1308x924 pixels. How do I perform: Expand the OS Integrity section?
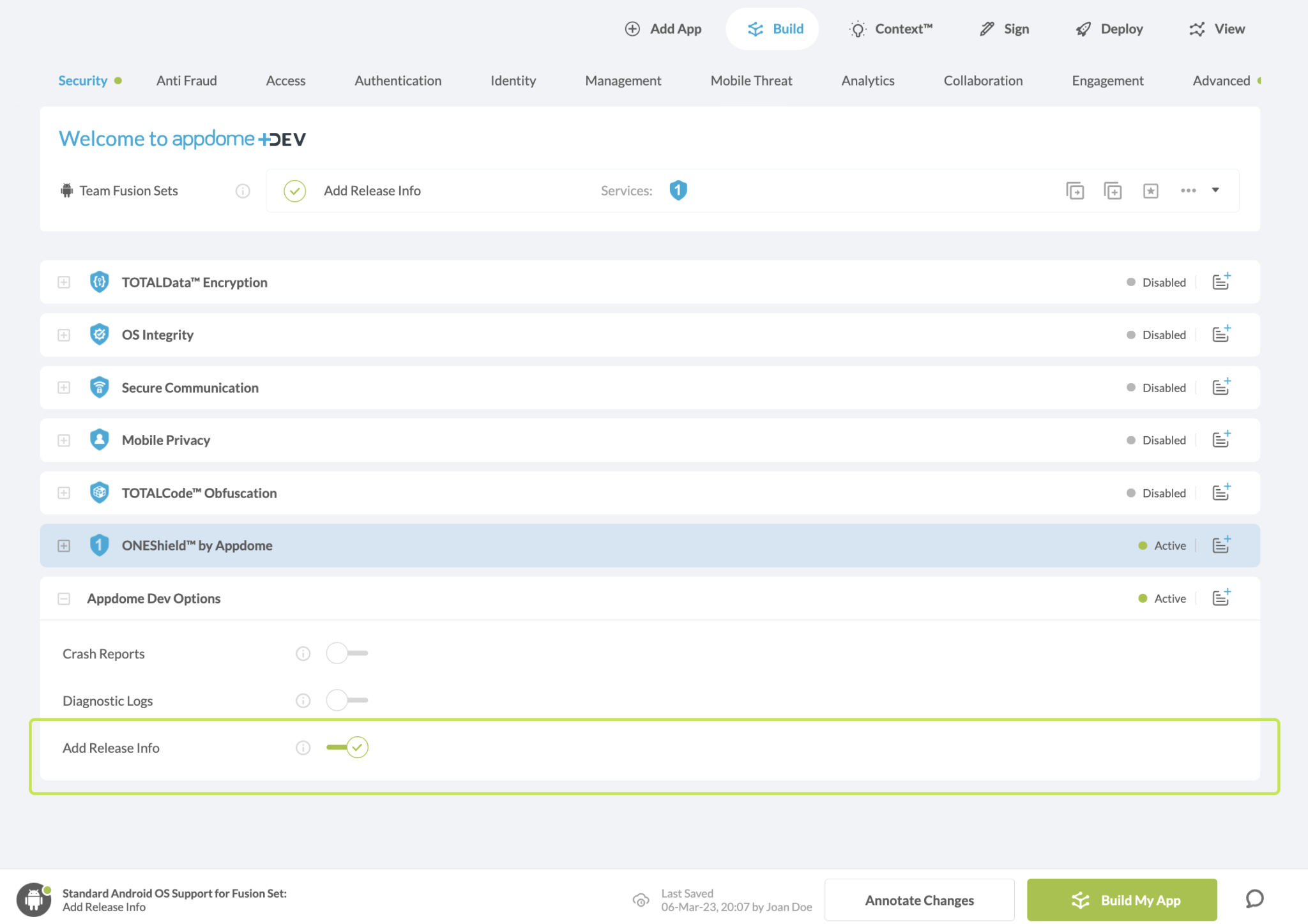(64, 335)
